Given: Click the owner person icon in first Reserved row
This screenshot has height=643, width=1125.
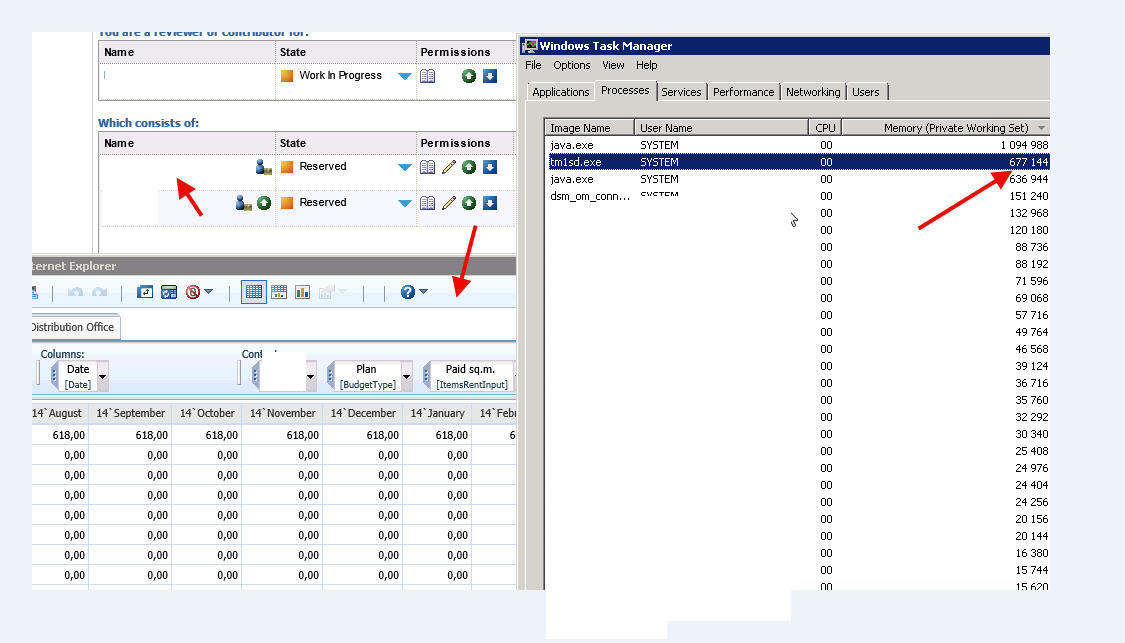Looking at the screenshot, I should (263, 167).
